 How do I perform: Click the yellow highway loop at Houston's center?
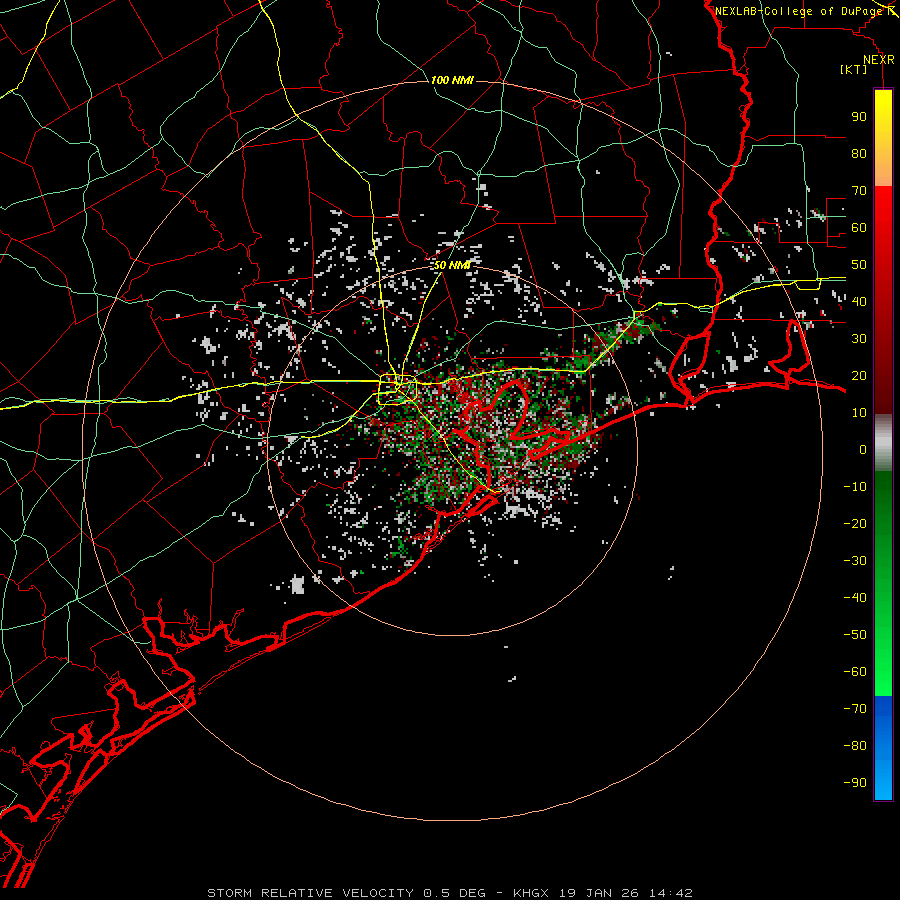click(397, 389)
